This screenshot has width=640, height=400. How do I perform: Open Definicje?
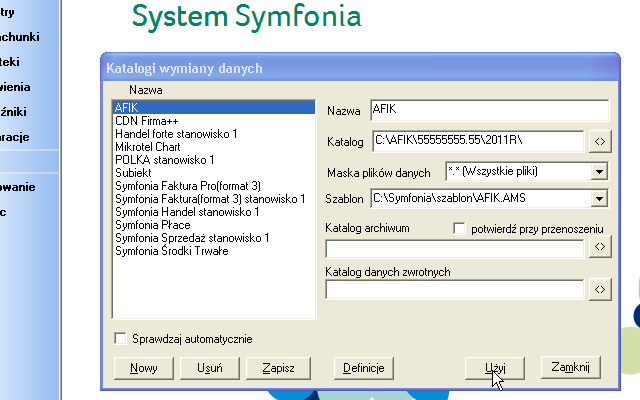[364, 368]
